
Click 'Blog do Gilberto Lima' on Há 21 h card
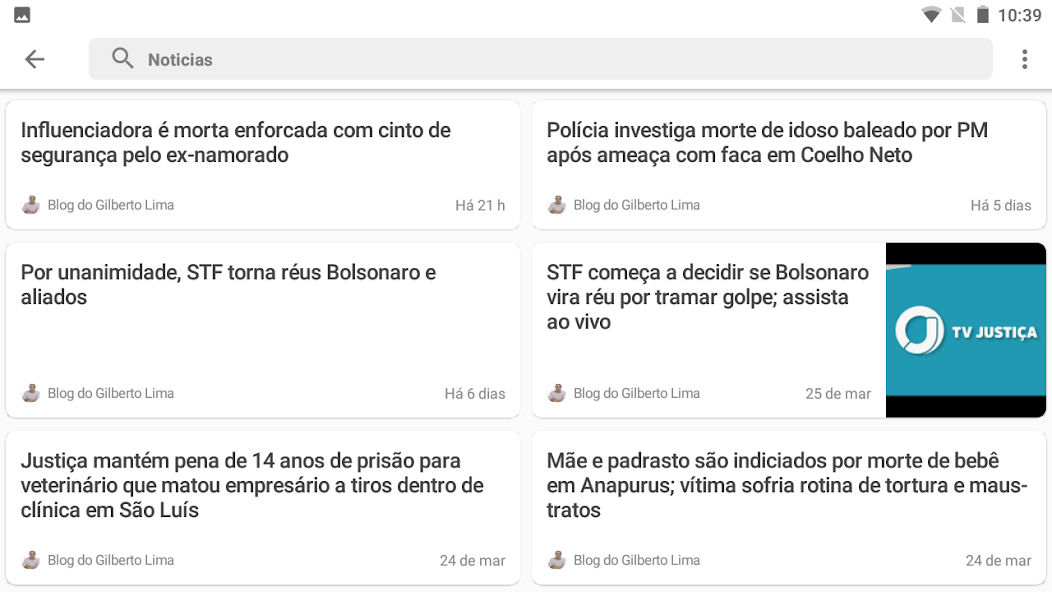111,205
